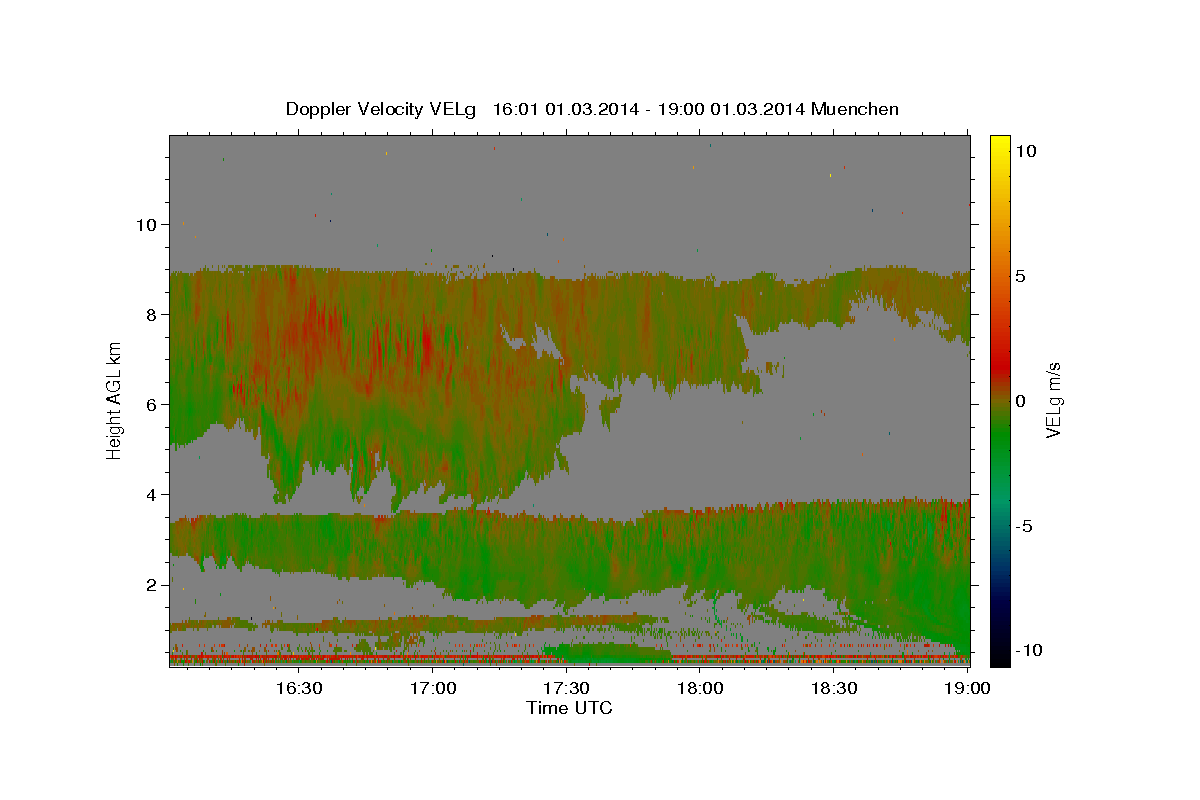The image size is (1200, 800).
Task: Click the 16:30 time tick label
Action: [x=299, y=688]
